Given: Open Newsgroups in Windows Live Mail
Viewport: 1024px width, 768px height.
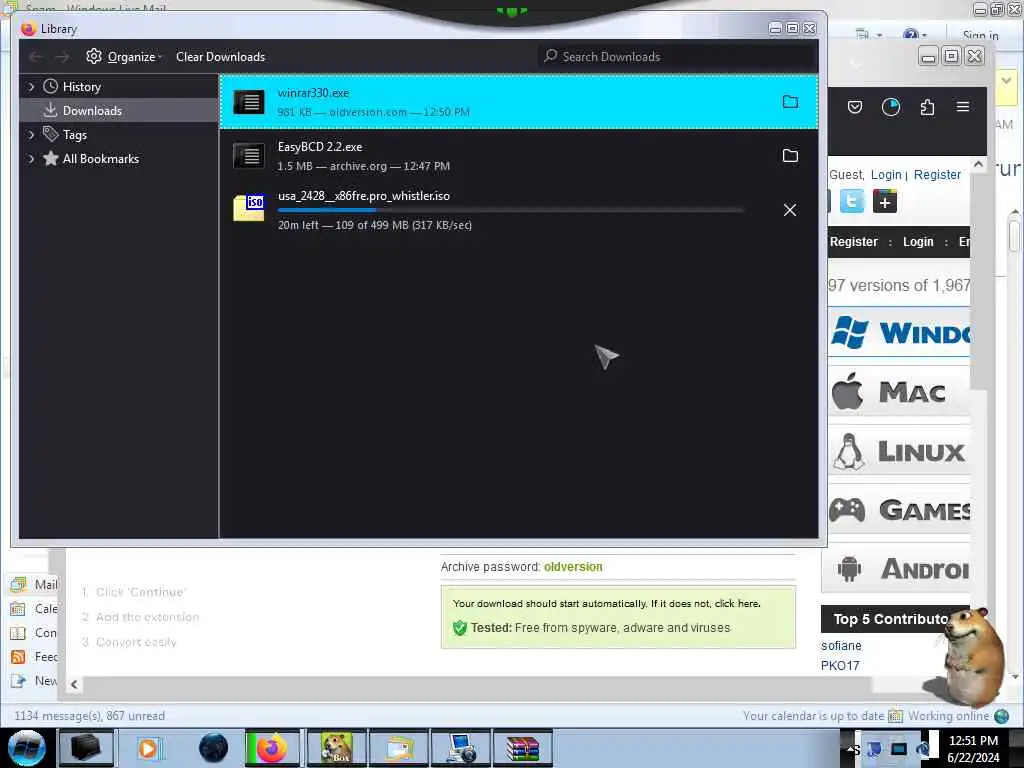Looking at the screenshot, I should [x=34, y=680].
